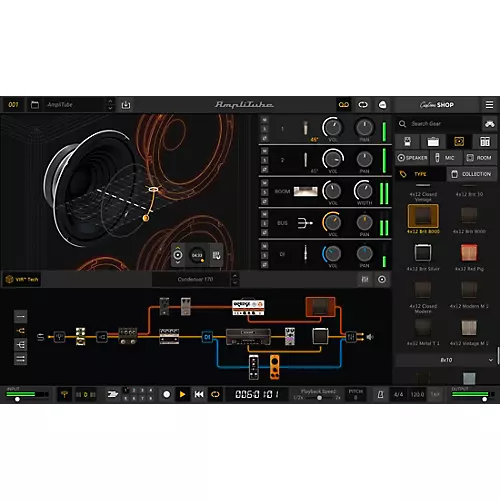Switch to stomp pedals gear tab

point(407,142)
